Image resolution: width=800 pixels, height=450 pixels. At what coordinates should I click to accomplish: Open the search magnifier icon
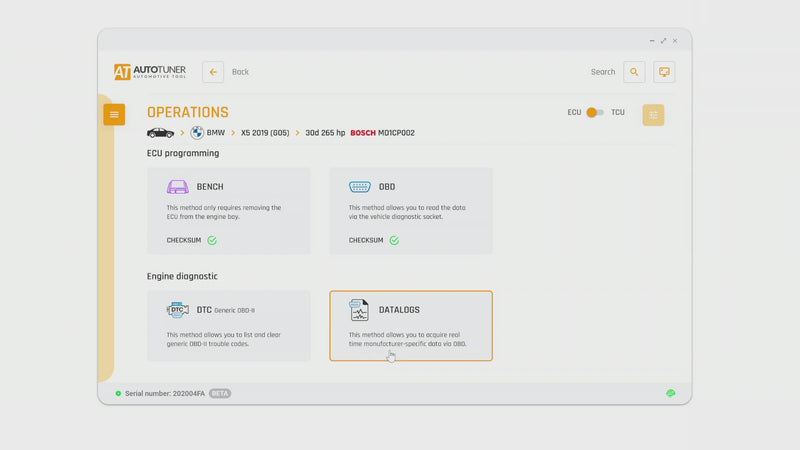click(634, 72)
